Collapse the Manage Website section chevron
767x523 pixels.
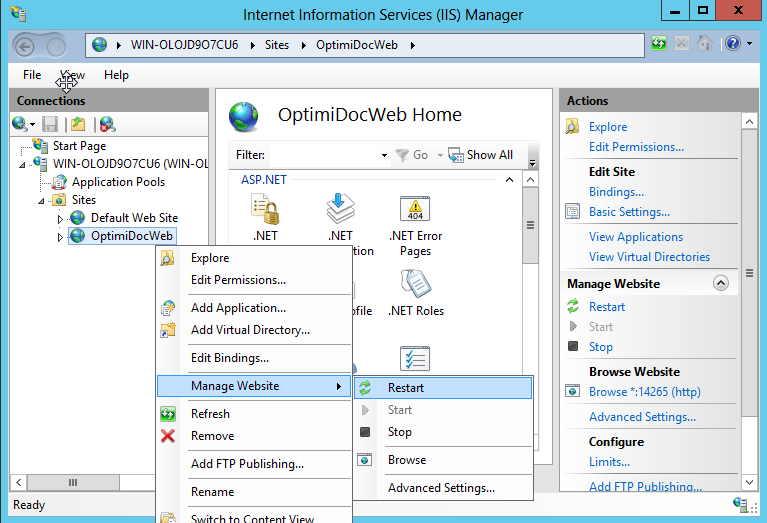[x=719, y=284]
